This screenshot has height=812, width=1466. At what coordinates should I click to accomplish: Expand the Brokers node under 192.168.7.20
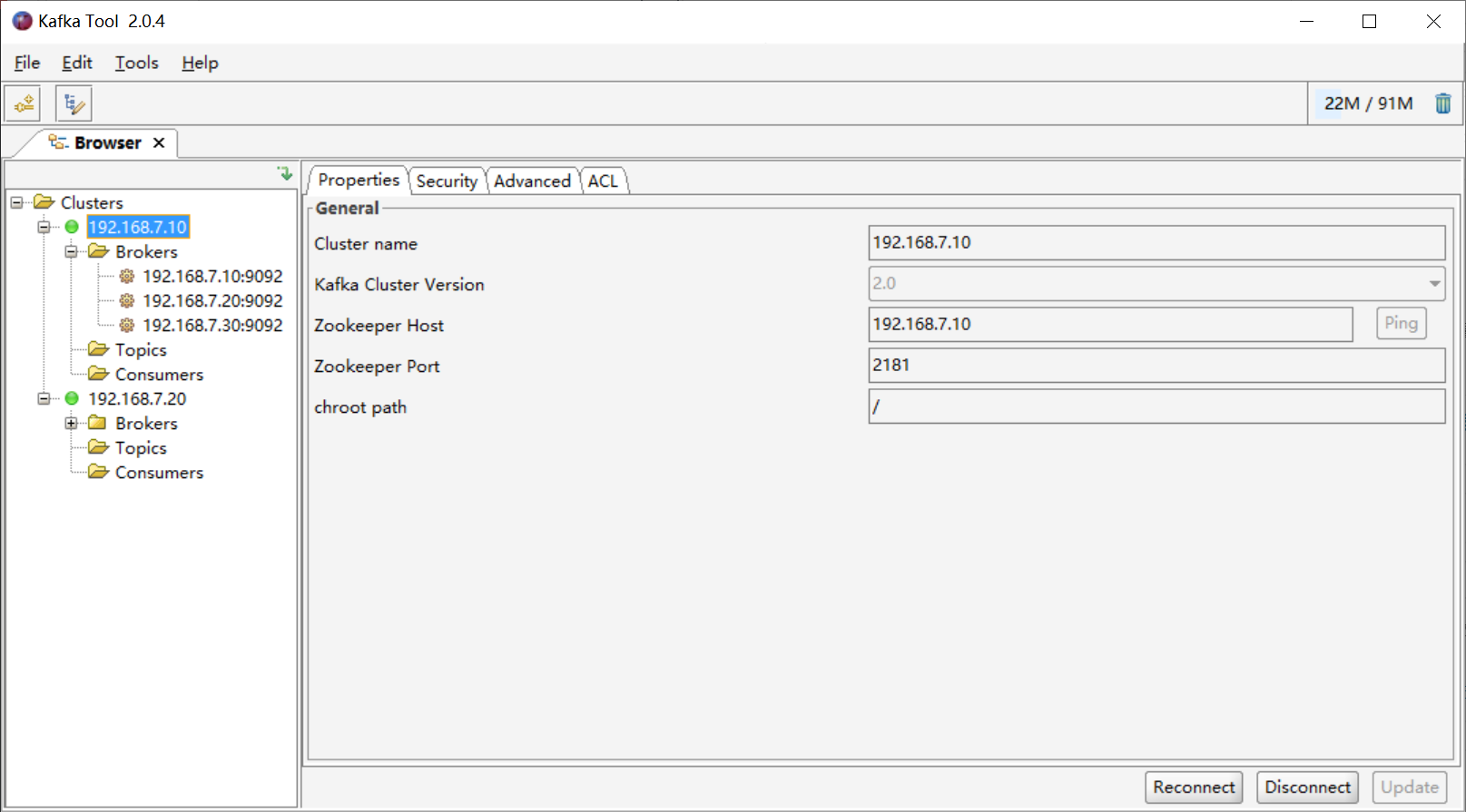[x=71, y=423]
